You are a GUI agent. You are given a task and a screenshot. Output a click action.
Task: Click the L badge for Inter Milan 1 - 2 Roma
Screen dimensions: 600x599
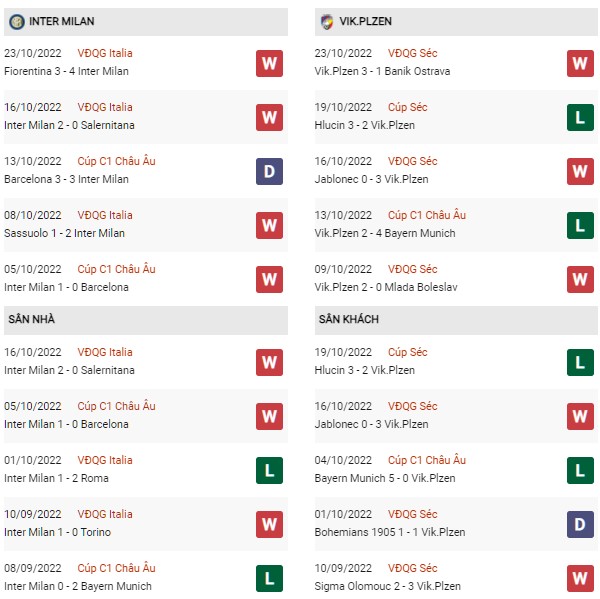[269, 470]
